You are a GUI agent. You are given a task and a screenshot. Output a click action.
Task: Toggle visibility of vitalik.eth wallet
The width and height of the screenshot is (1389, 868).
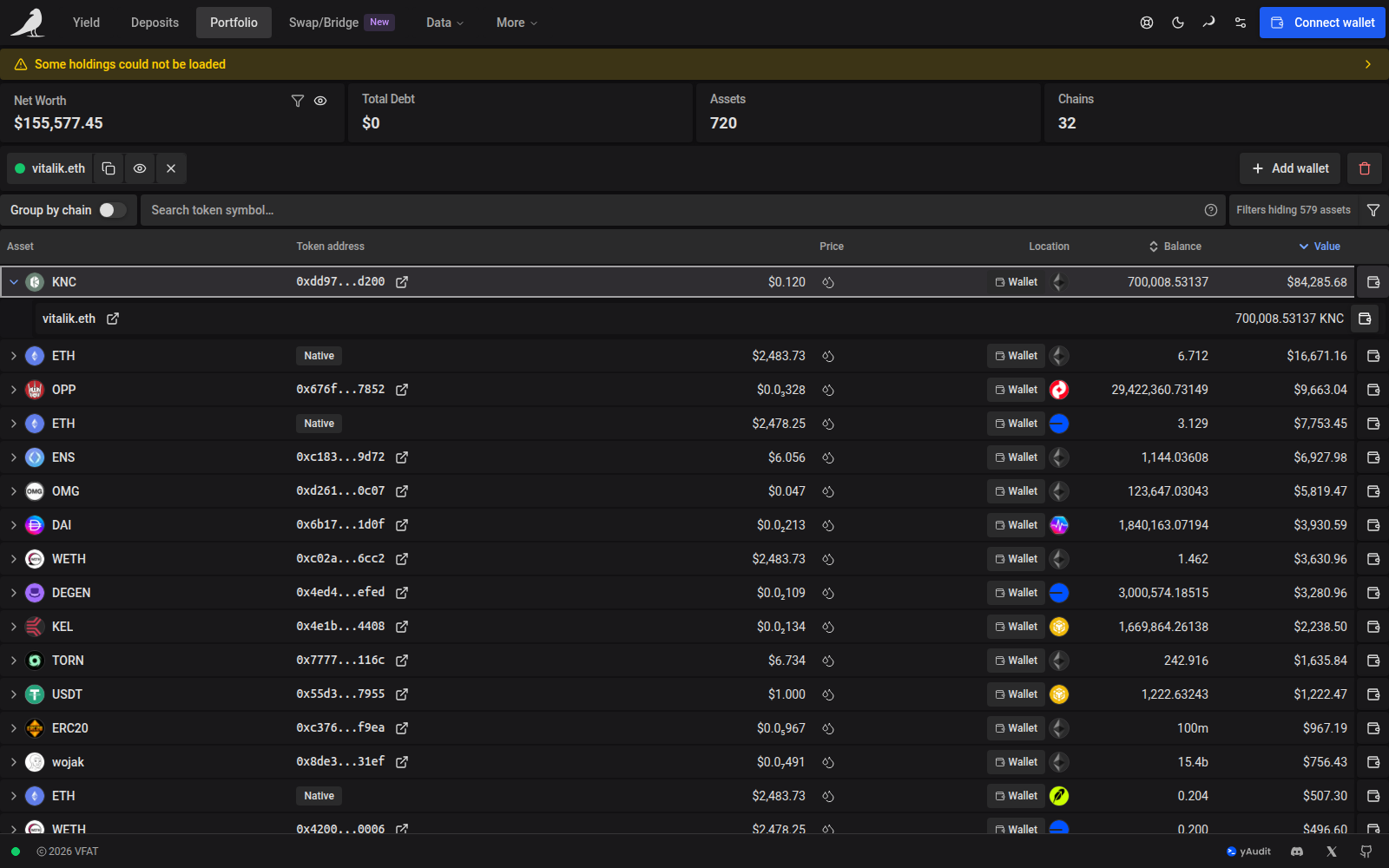(x=140, y=168)
